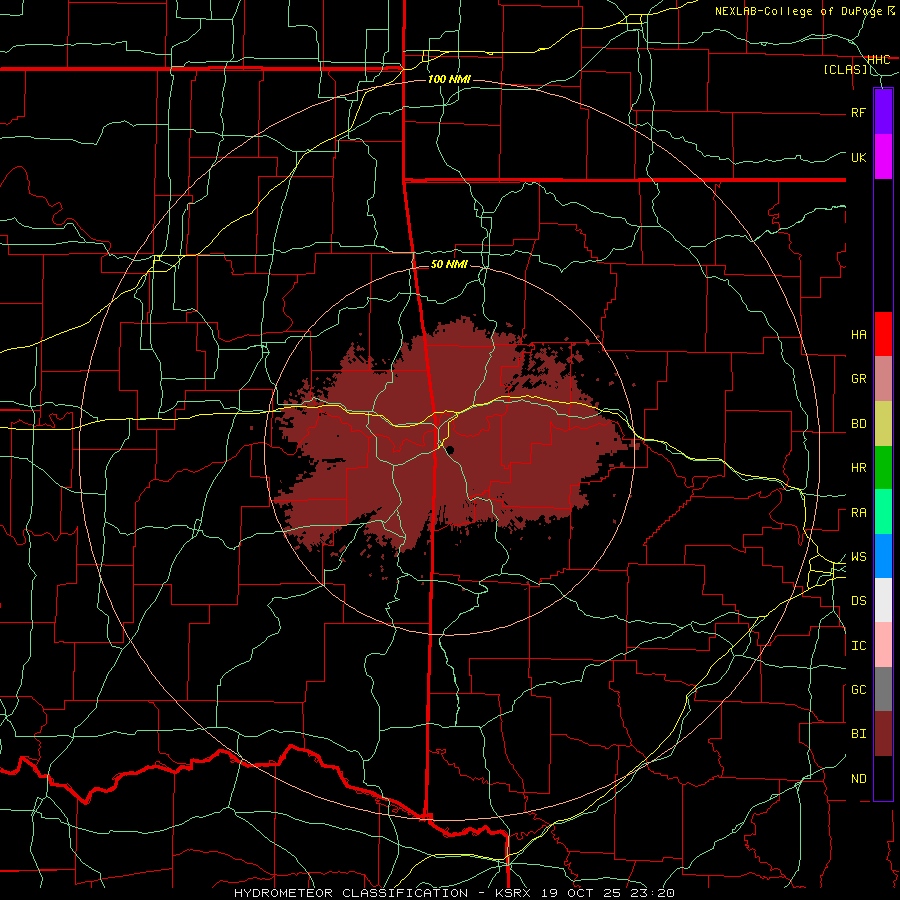Click the DS legend label
Viewport: 900px width, 900px height.
pyautogui.click(x=858, y=601)
